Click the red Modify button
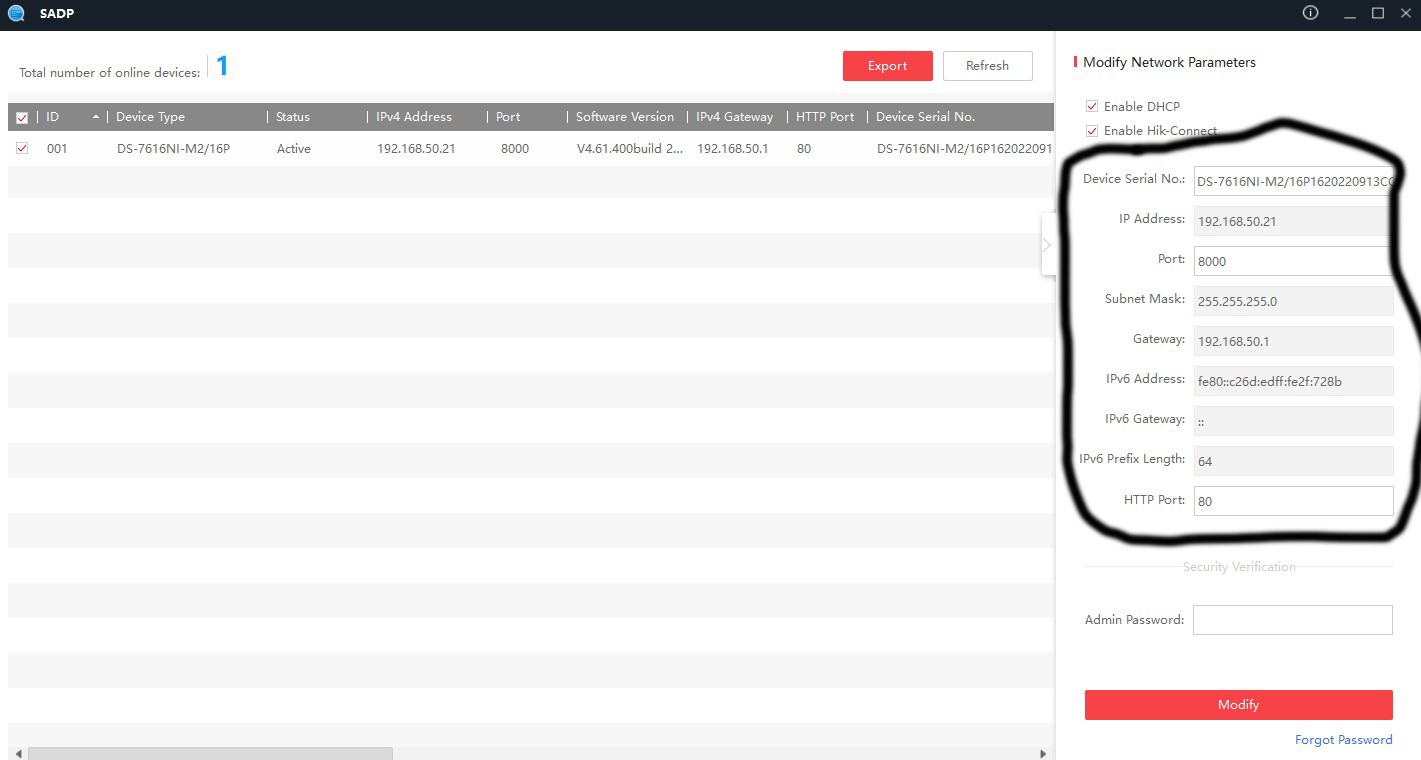Viewport: 1421px width, 760px height. click(x=1238, y=705)
